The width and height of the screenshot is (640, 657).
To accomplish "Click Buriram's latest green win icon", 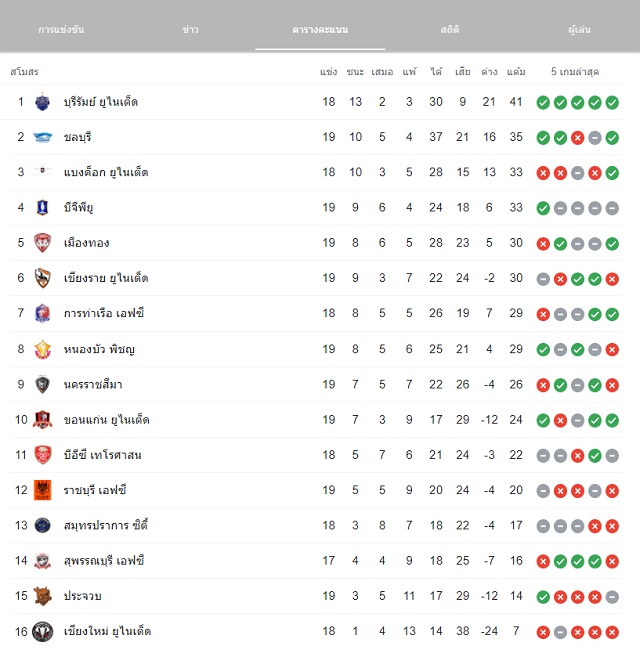I will 612,102.
